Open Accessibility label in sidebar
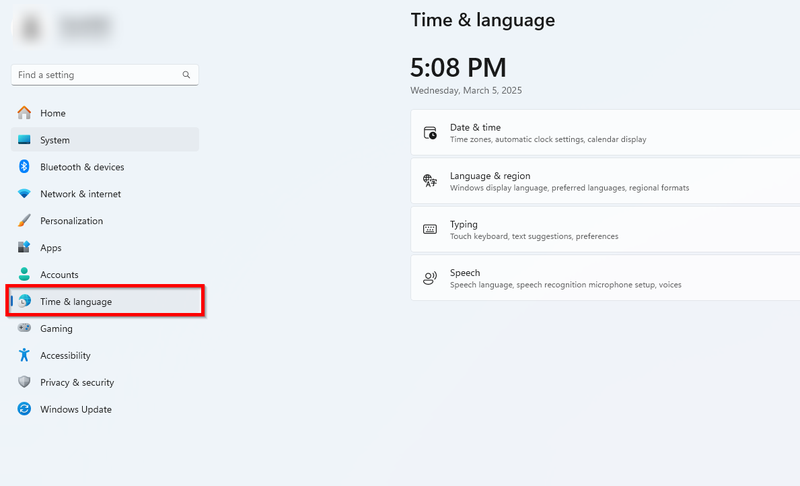The width and height of the screenshot is (800, 486). pyautogui.click(x=65, y=355)
